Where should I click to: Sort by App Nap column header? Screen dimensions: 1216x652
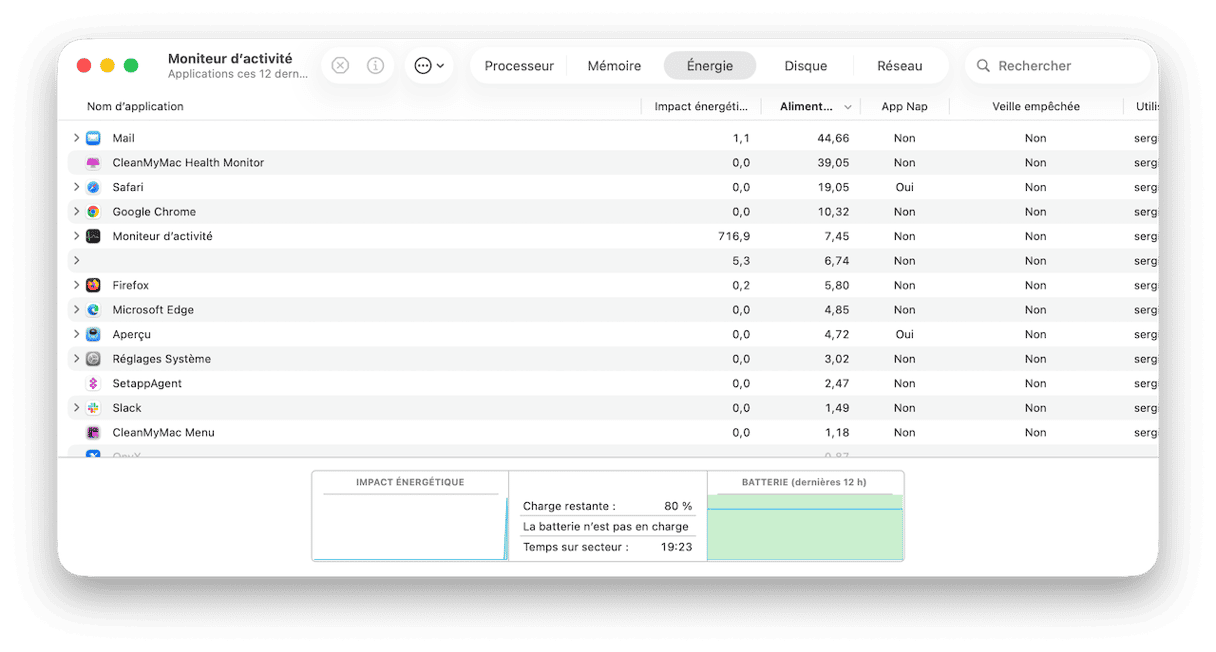904,107
